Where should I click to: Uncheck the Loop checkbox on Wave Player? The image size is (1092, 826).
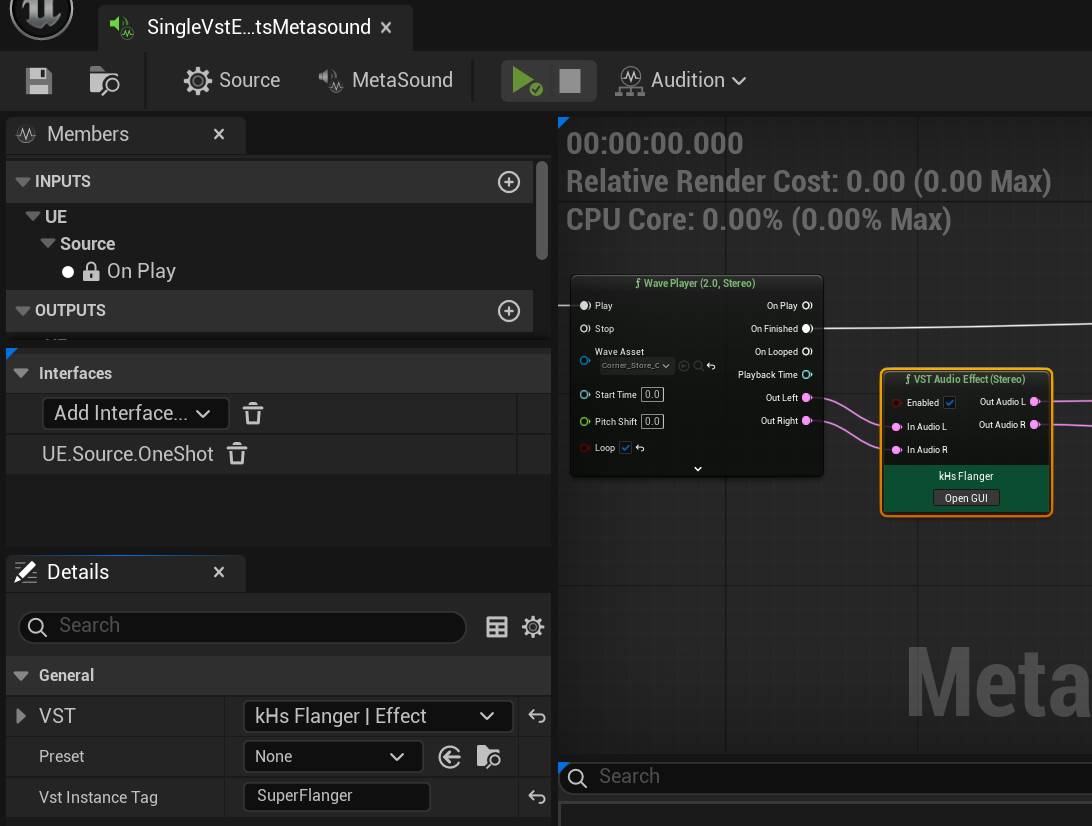click(x=626, y=447)
